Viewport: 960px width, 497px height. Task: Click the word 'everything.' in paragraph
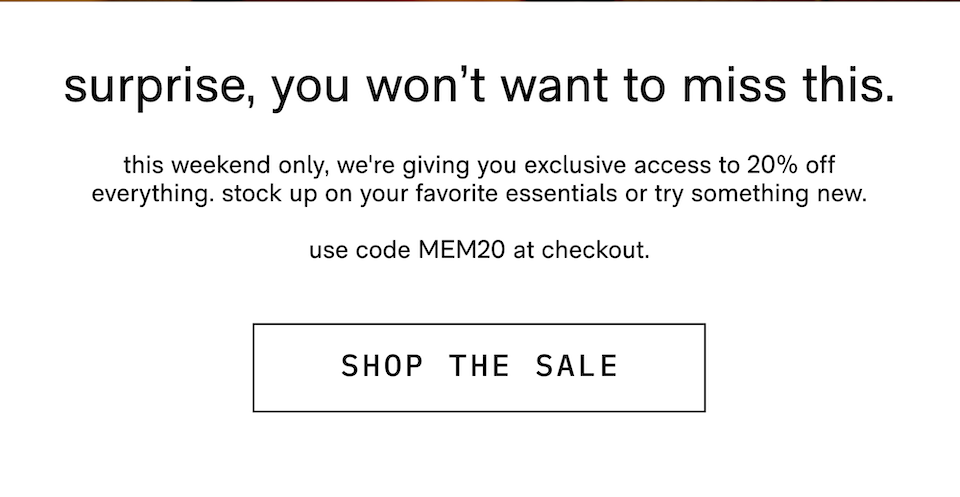pos(152,194)
